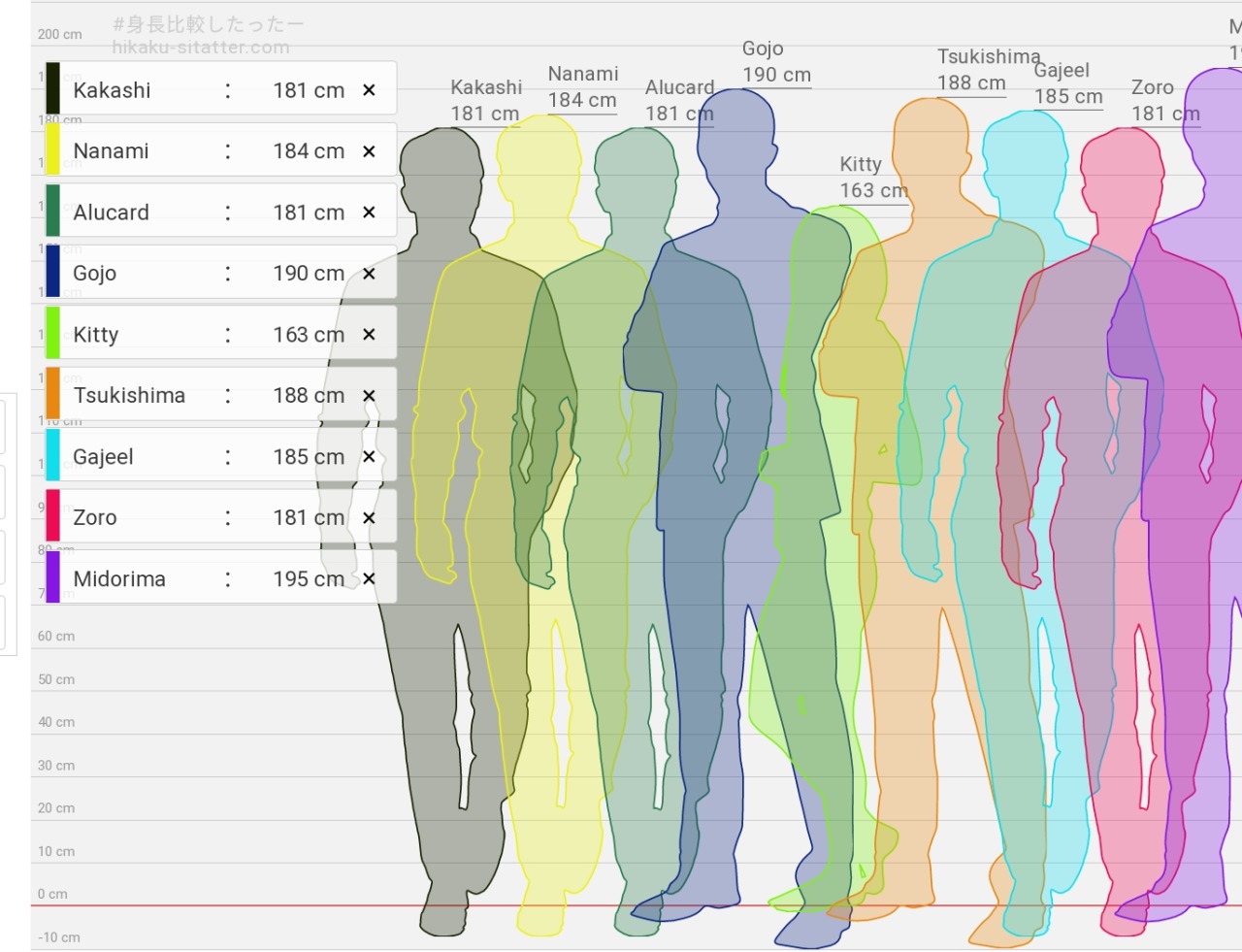Change Zoro's red color swatch
This screenshot has width=1242, height=952.
pos(53,517)
